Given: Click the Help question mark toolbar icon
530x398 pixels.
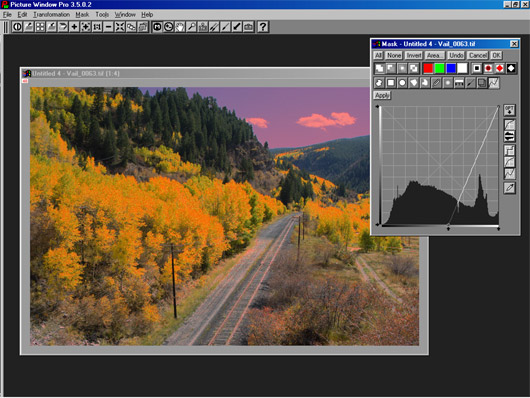Looking at the screenshot, I should coord(263,27).
